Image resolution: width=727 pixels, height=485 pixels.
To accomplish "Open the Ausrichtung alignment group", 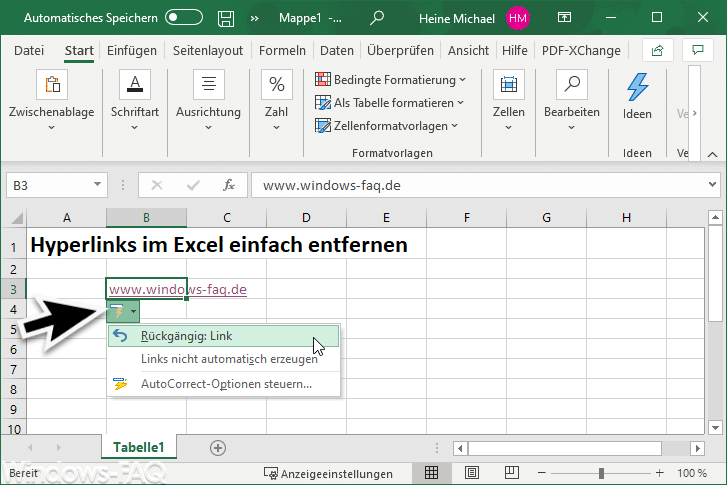I will 208,100.
